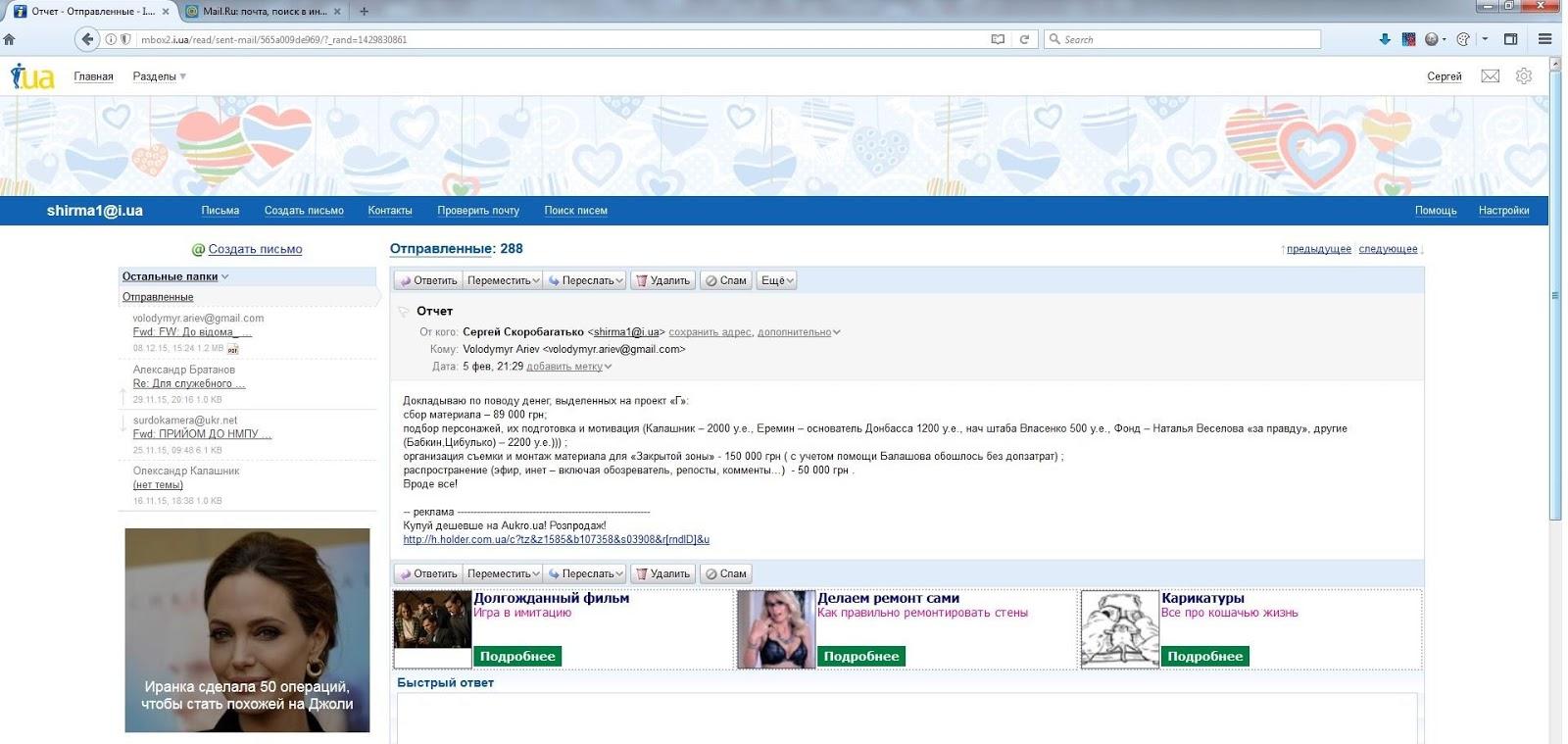Switch to the Mail.Ru browser tab
Viewport: 1568px width, 744px height.
[x=263, y=12]
